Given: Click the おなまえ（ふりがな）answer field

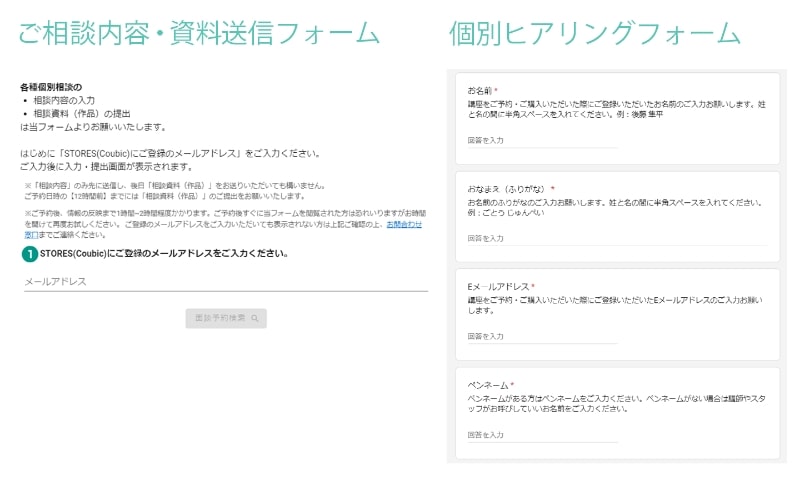Looking at the screenshot, I should tap(617, 239).
